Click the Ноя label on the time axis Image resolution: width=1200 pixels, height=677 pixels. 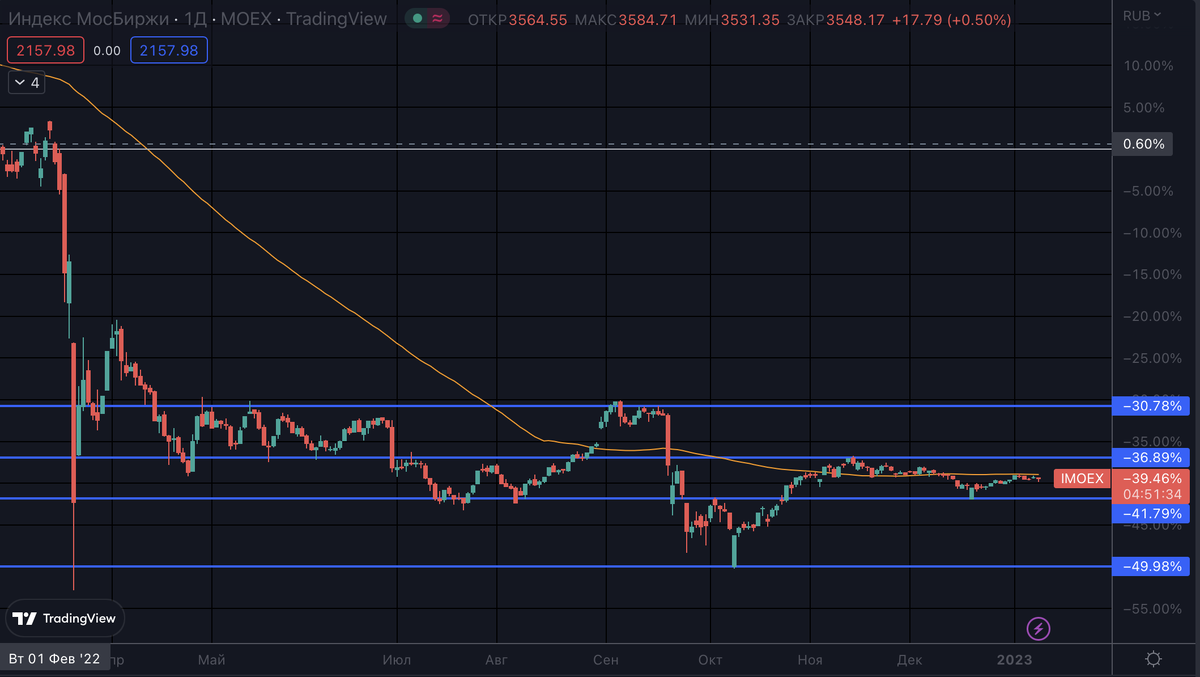(811, 660)
